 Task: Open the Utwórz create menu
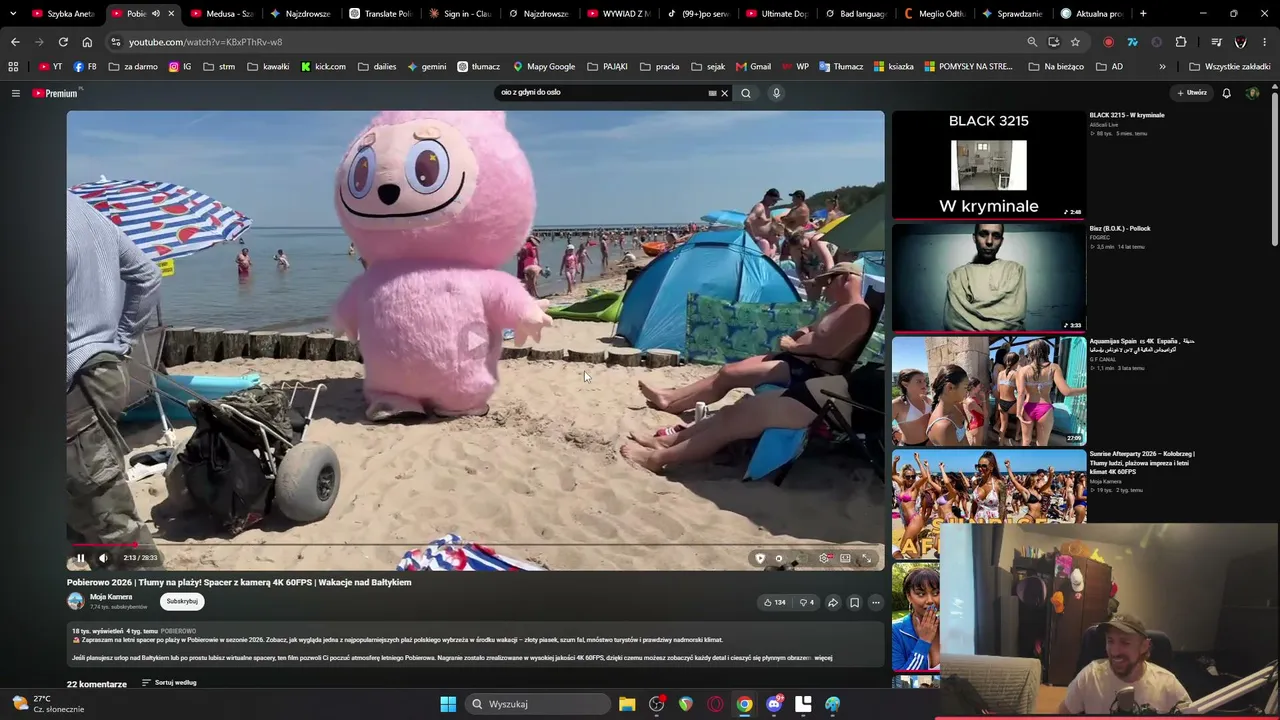click(1191, 93)
